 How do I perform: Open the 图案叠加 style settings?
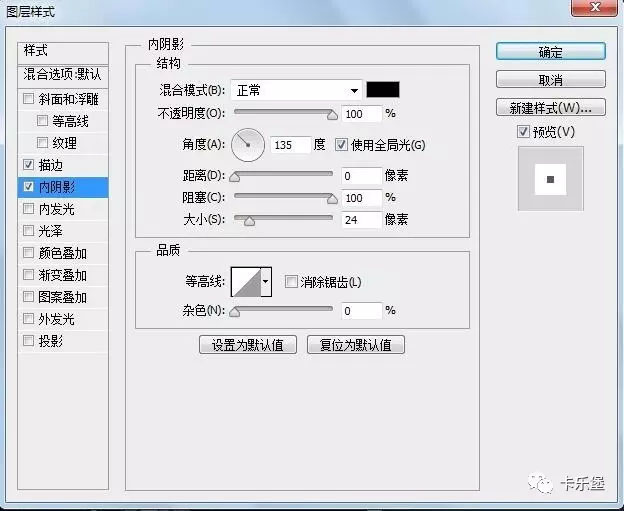(x=63, y=297)
